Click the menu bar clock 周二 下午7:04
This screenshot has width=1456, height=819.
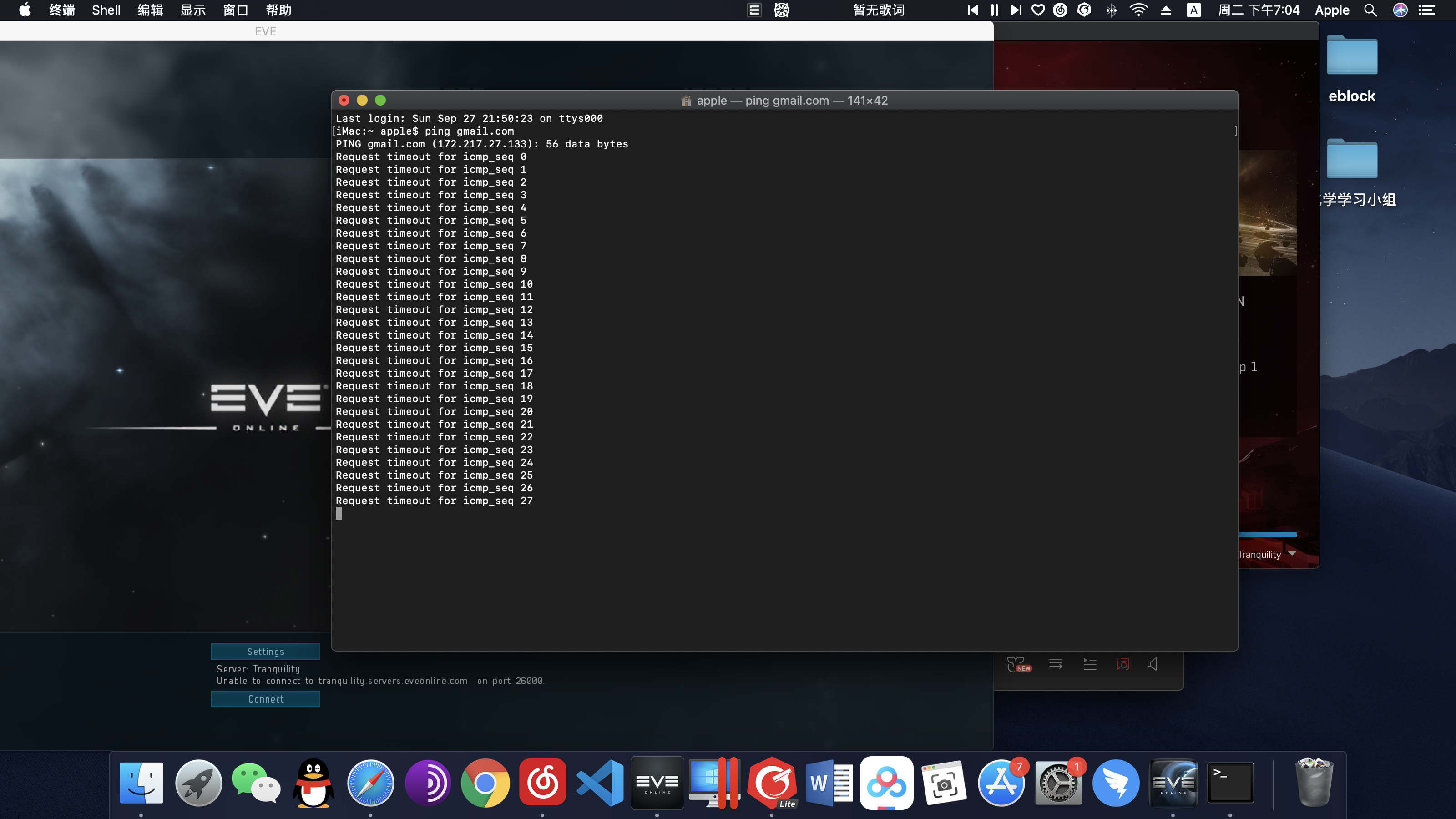1259,10
